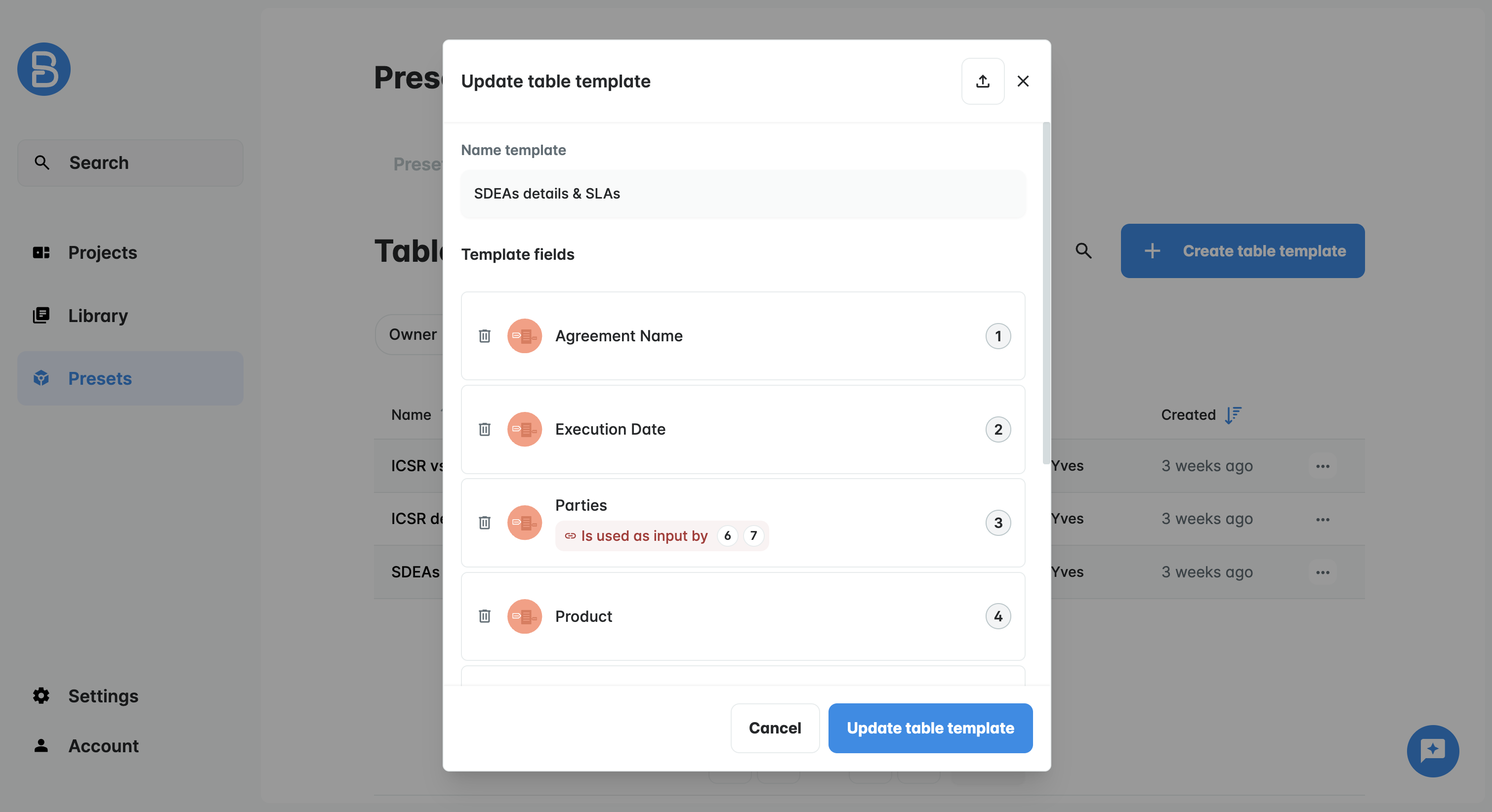Click field reference badge 7 in Parties
This screenshot has width=1492, height=812.
point(753,536)
